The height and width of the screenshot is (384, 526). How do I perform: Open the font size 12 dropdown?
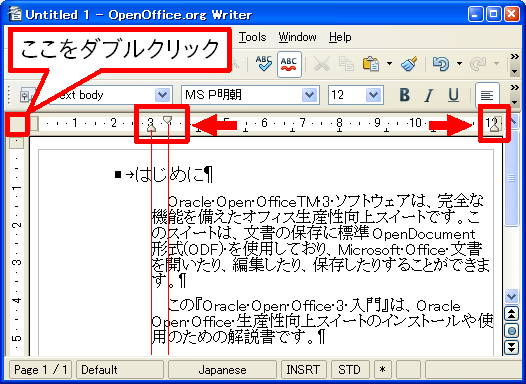(x=373, y=95)
